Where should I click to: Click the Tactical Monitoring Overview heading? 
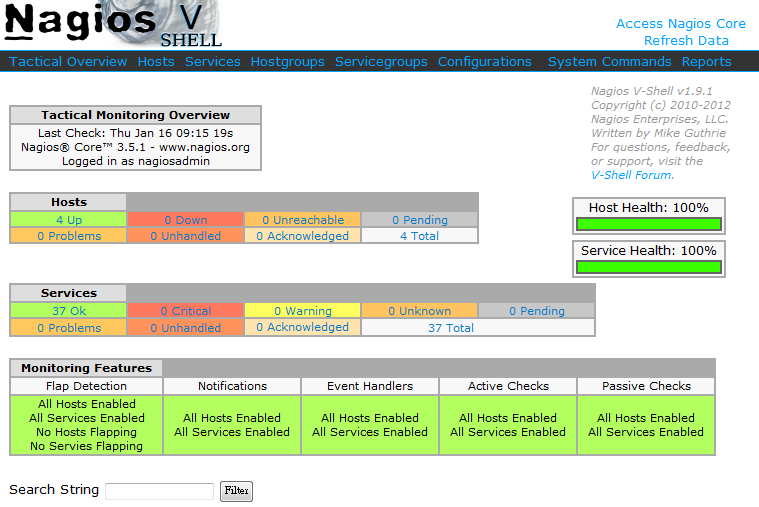136,115
